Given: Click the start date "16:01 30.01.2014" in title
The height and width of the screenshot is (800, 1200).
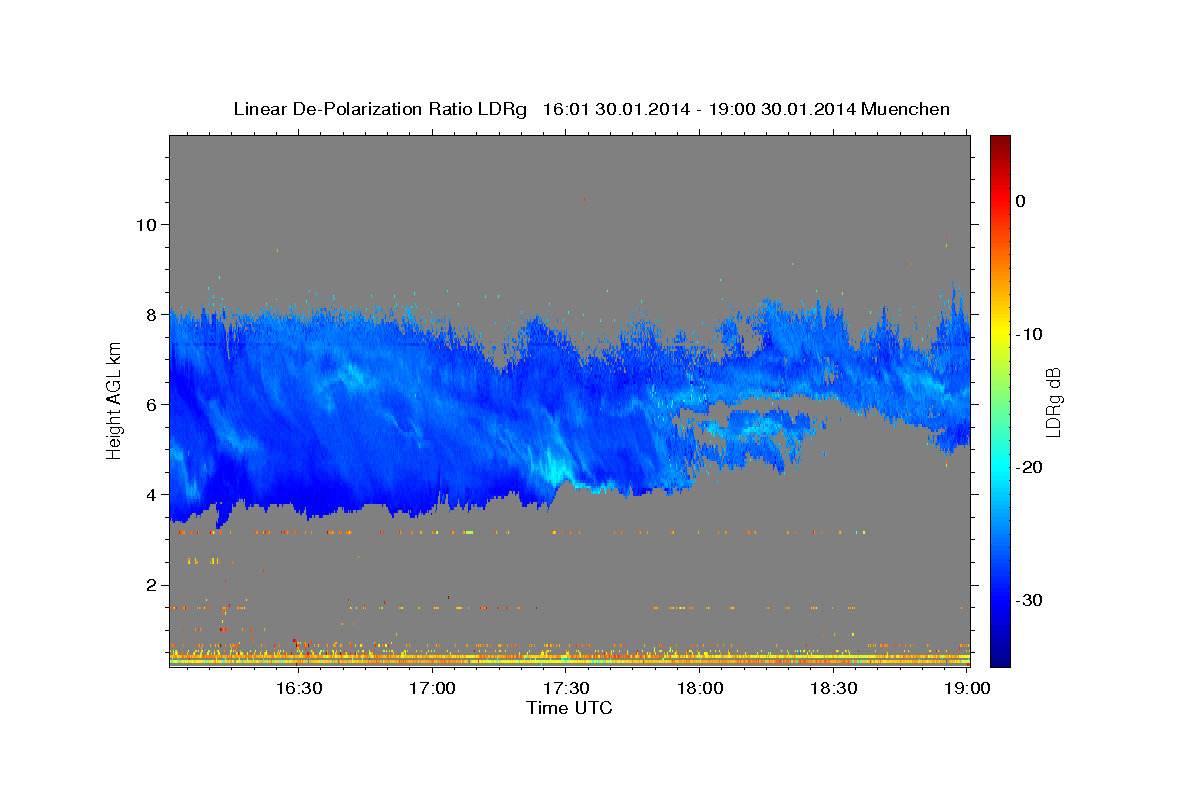Looking at the screenshot, I should (616, 109).
